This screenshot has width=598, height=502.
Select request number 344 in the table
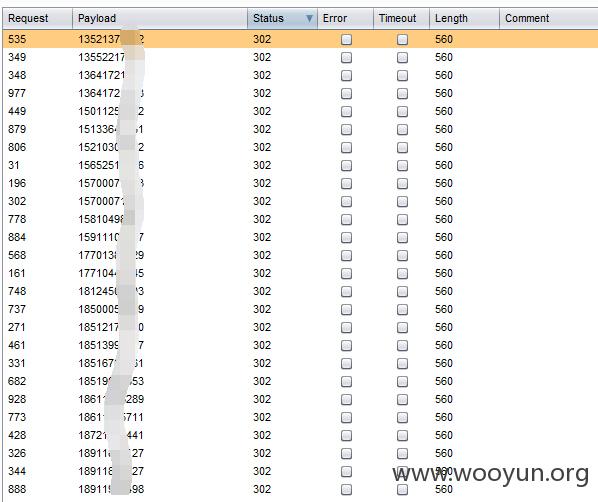[17, 471]
